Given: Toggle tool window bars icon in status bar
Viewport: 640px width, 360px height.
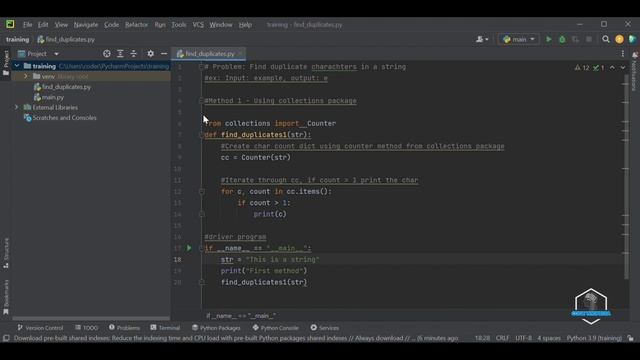Looking at the screenshot, I should point(6,338).
